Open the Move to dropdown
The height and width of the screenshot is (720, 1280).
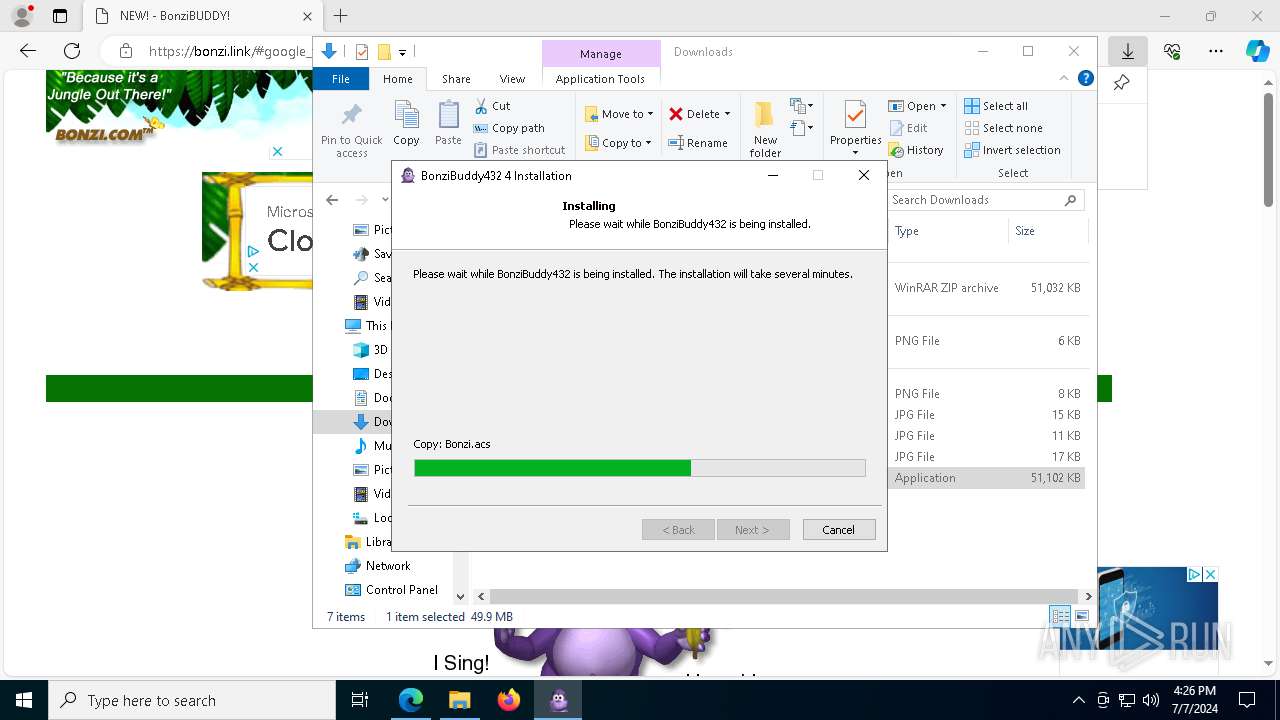point(619,114)
